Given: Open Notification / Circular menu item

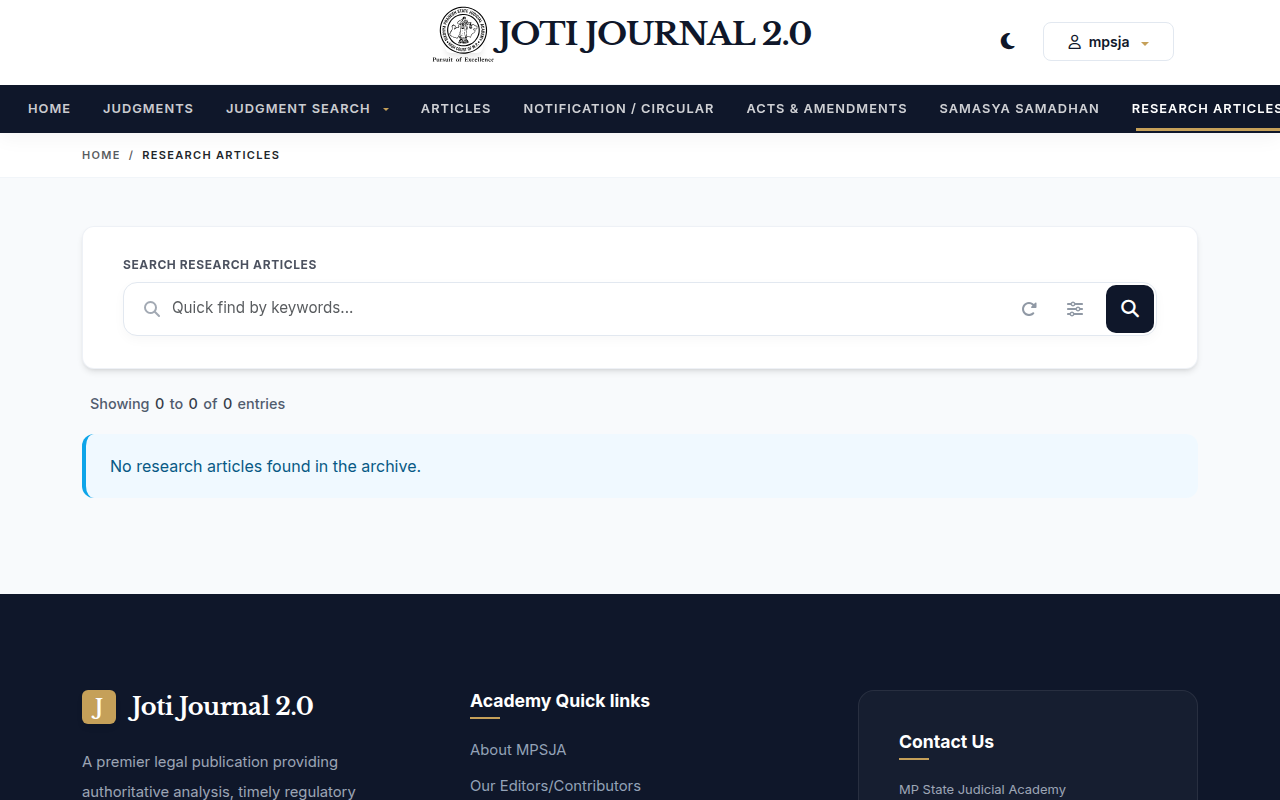Looking at the screenshot, I should tap(619, 108).
